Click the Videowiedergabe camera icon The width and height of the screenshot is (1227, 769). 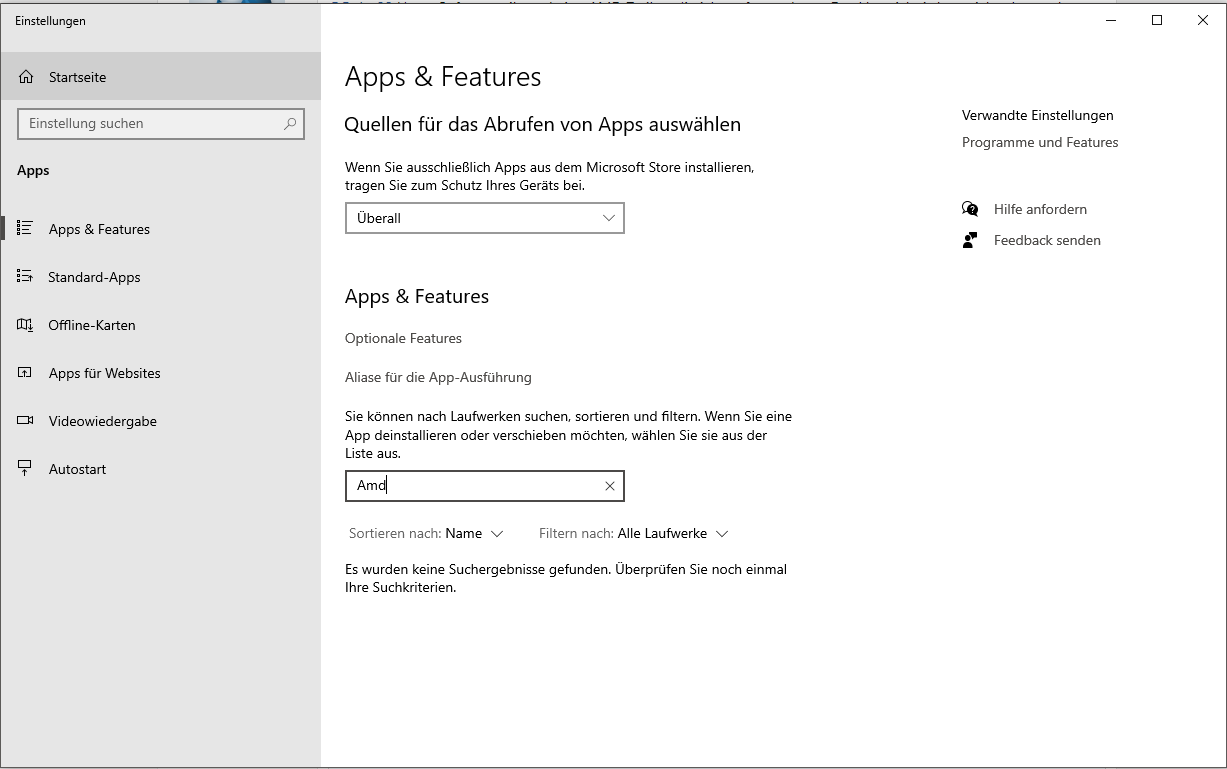[x=26, y=421]
